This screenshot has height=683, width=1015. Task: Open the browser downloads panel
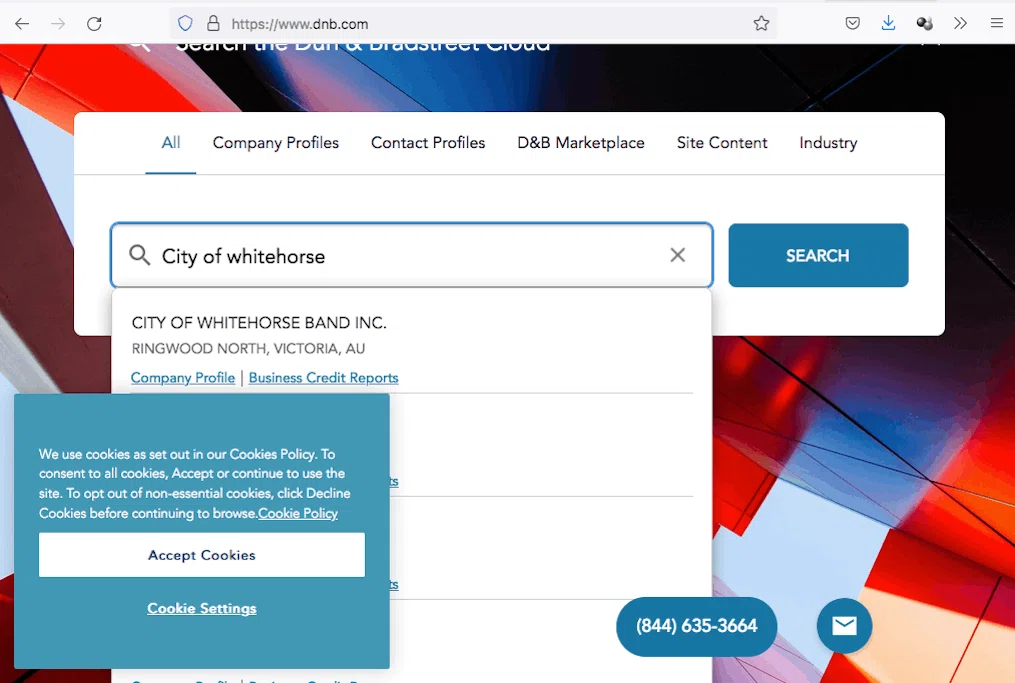[888, 24]
